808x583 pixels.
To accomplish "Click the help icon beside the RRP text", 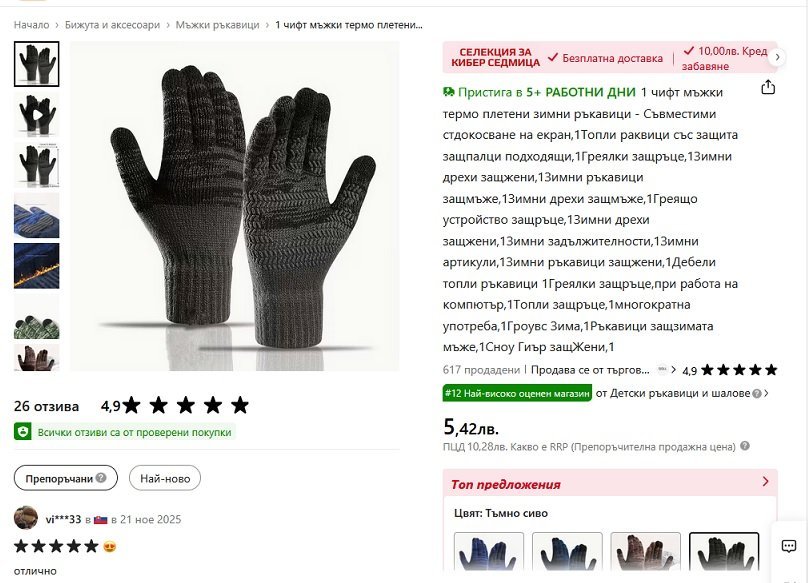I will point(745,446).
